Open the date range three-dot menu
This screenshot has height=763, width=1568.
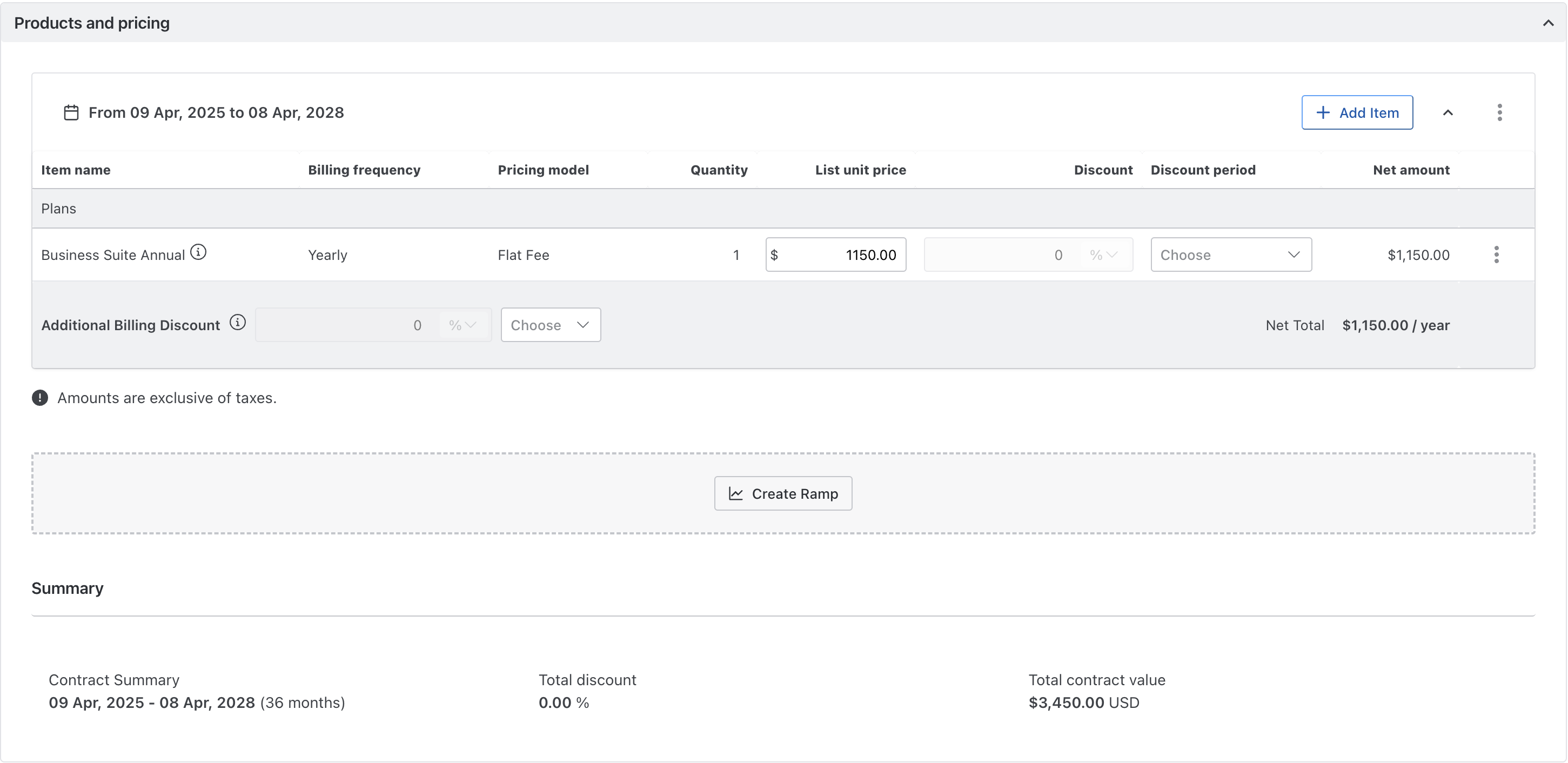(1499, 112)
